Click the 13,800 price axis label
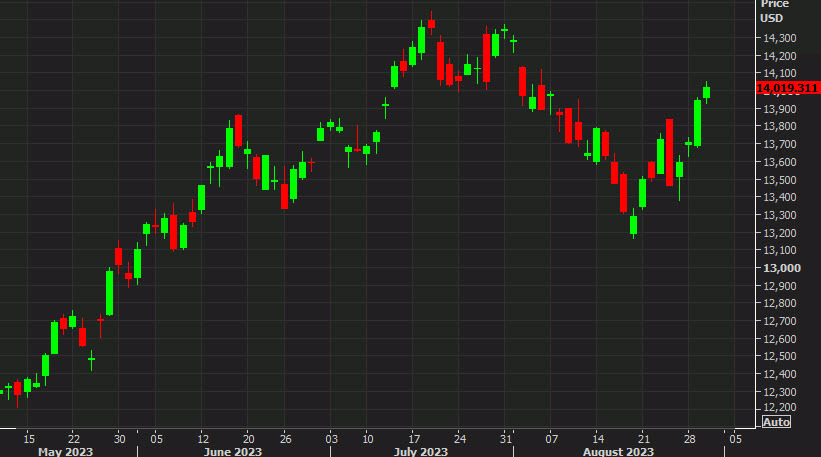 point(780,126)
